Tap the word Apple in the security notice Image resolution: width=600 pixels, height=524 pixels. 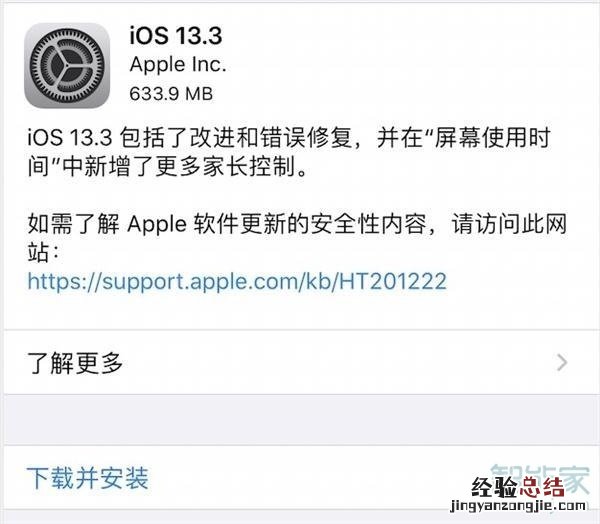point(157,224)
